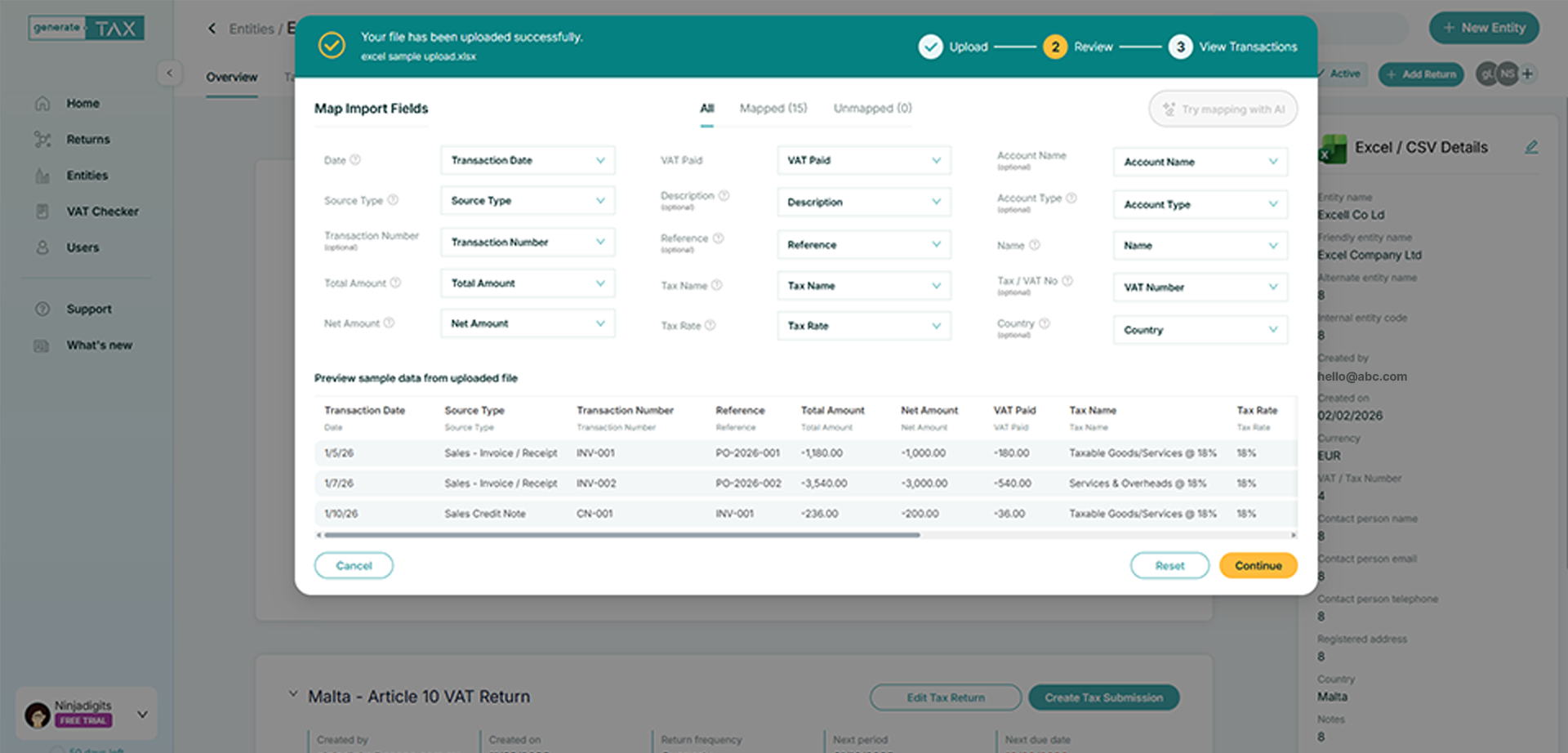Open the Source Type mapping dropdown
Image resolution: width=1568 pixels, height=753 pixels.
tap(528, 200)
